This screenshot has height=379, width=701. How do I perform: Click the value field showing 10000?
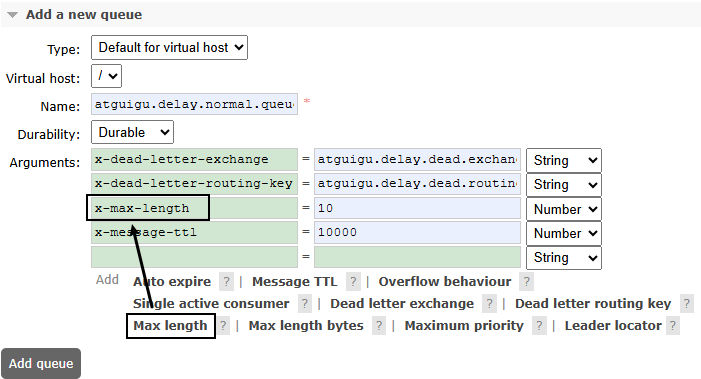coord(417,232)
